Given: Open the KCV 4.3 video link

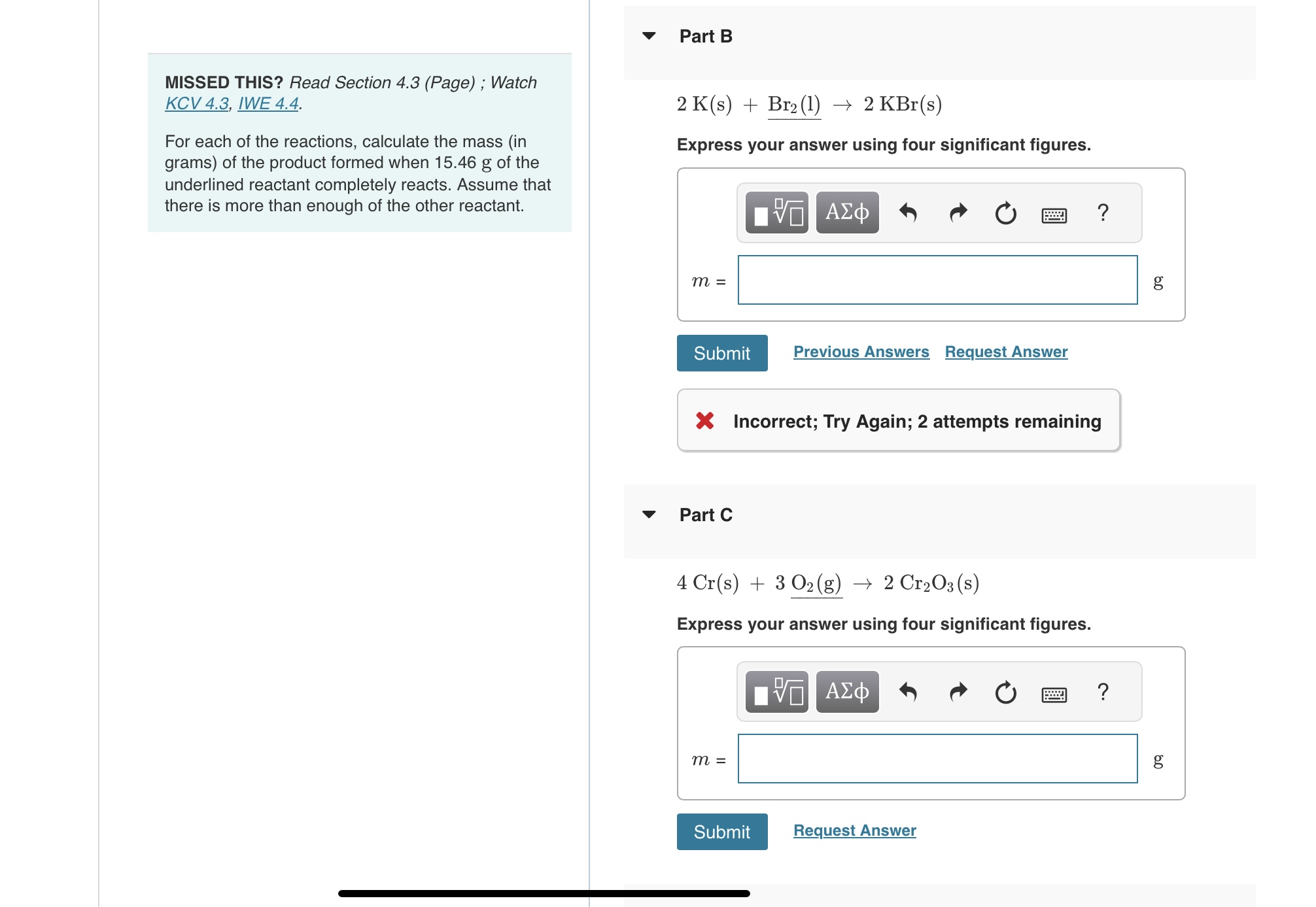Looking at the screenshot, I should coord(197,103).
